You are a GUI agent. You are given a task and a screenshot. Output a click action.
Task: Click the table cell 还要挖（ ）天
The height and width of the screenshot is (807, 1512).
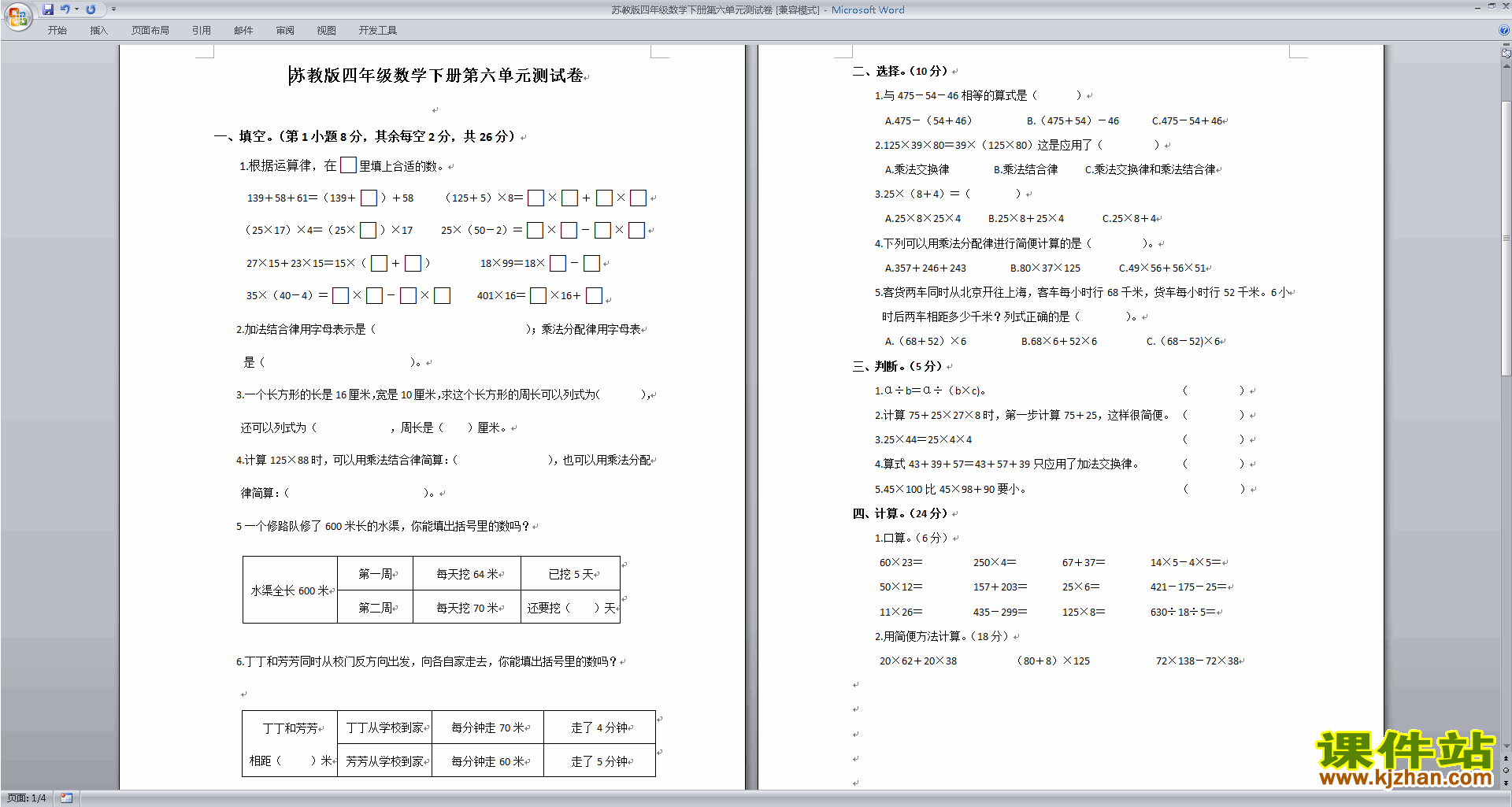point(571,607)
